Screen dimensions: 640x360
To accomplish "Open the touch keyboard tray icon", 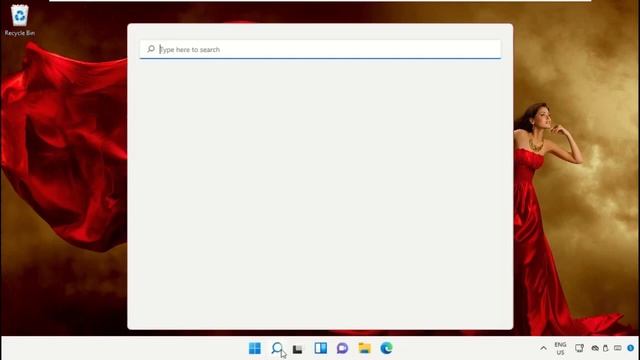I will (x=618, y=348).
